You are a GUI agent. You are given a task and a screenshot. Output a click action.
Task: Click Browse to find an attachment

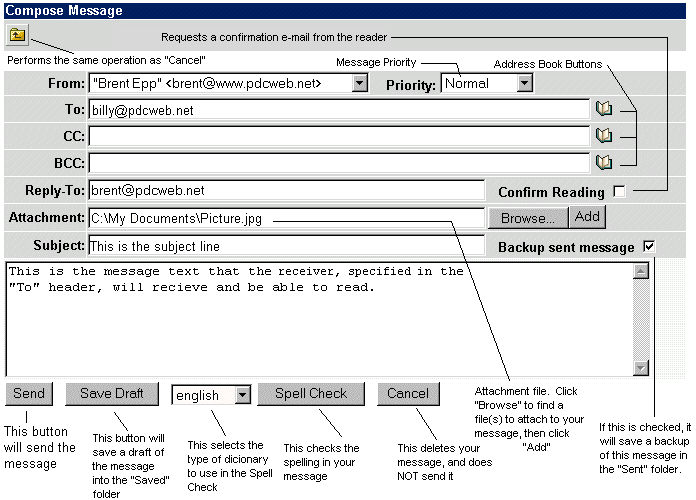[528, 218]
